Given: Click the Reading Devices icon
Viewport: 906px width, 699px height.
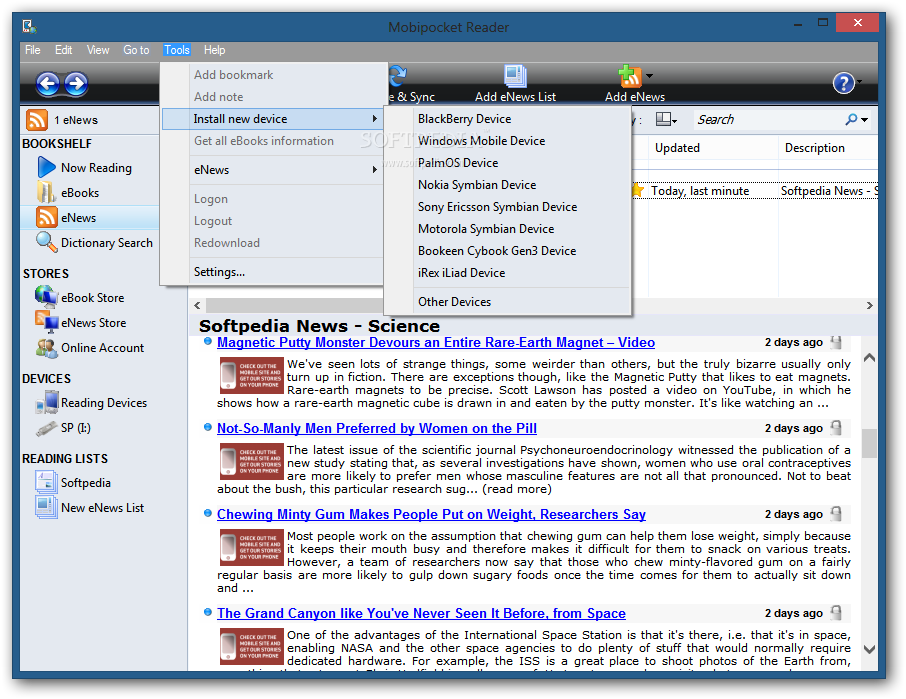Looking at the screenshot, I should 46,402.
